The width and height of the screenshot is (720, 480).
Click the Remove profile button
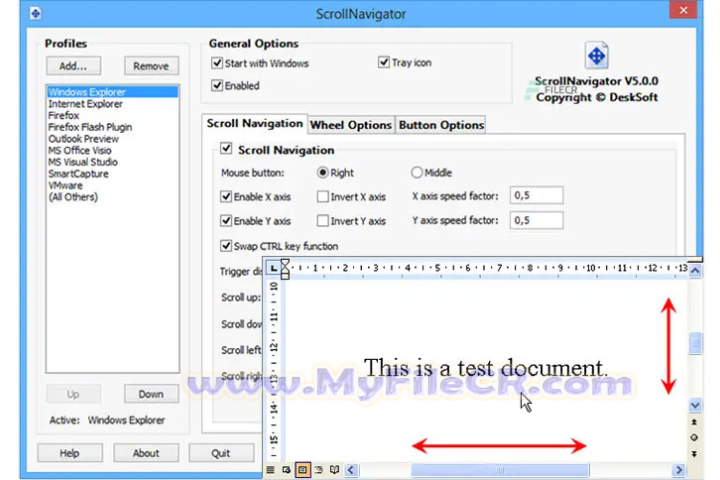[151, 66]
